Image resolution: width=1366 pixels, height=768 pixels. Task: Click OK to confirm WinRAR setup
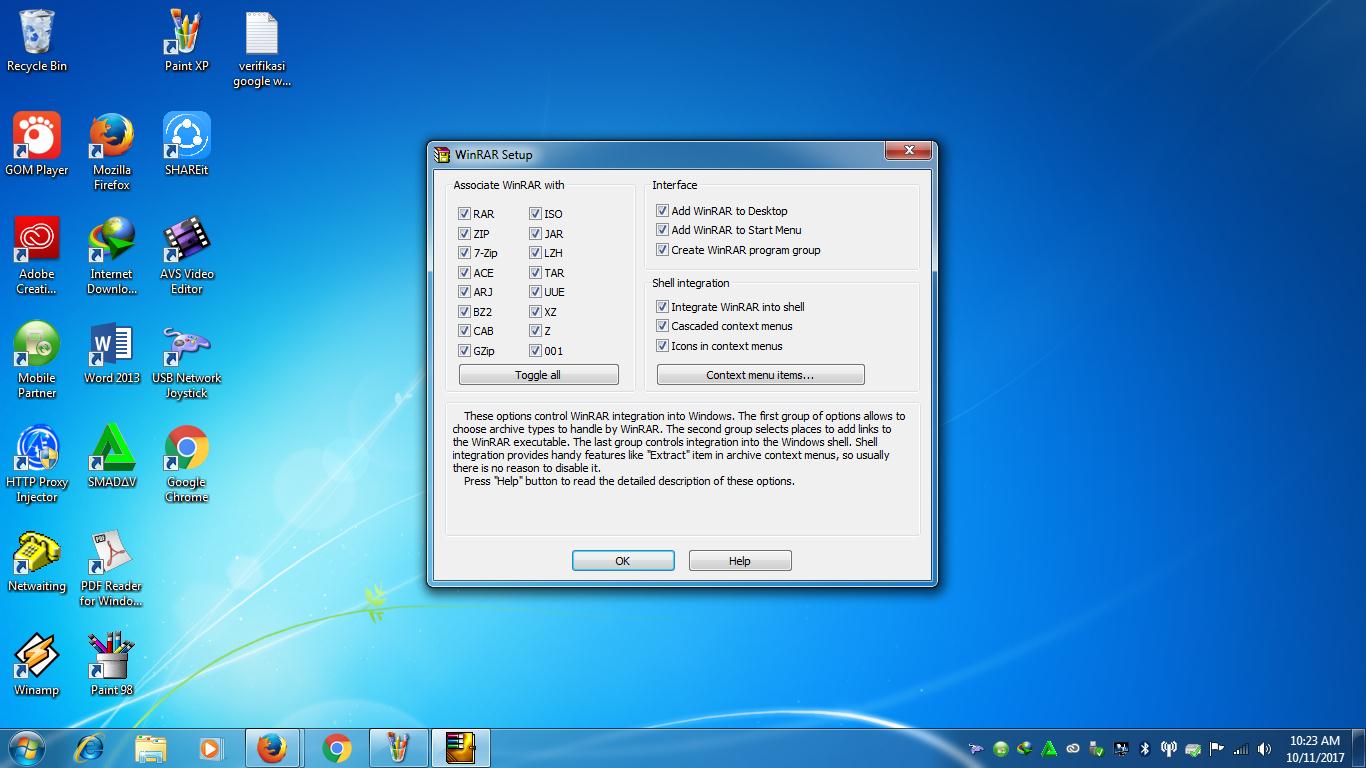[x=622, y=560]
